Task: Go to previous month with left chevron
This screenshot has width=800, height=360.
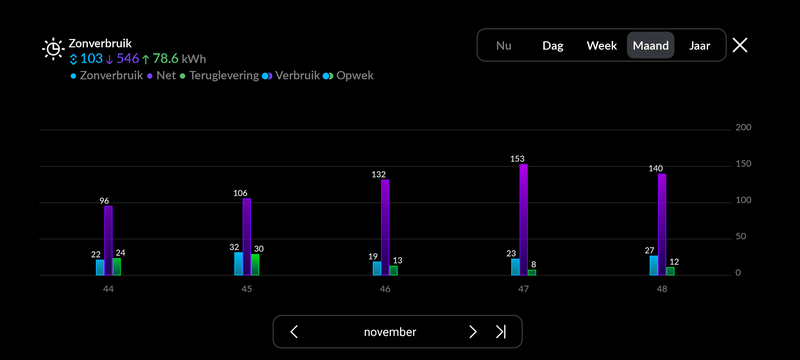Action: (294, 332)
